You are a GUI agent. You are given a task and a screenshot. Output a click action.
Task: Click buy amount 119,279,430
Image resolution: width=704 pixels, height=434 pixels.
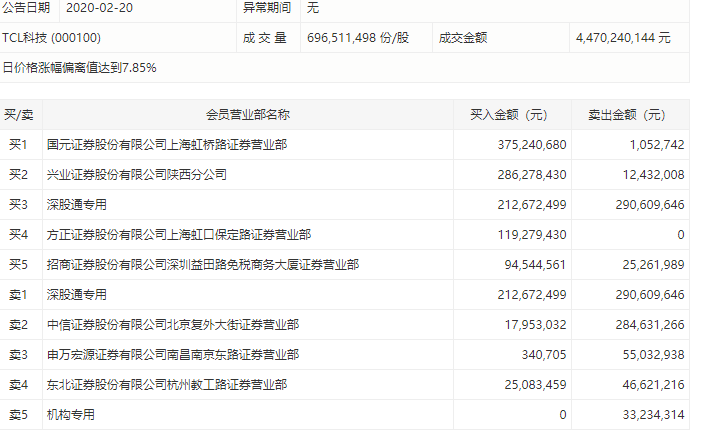(x=532, y=235)
